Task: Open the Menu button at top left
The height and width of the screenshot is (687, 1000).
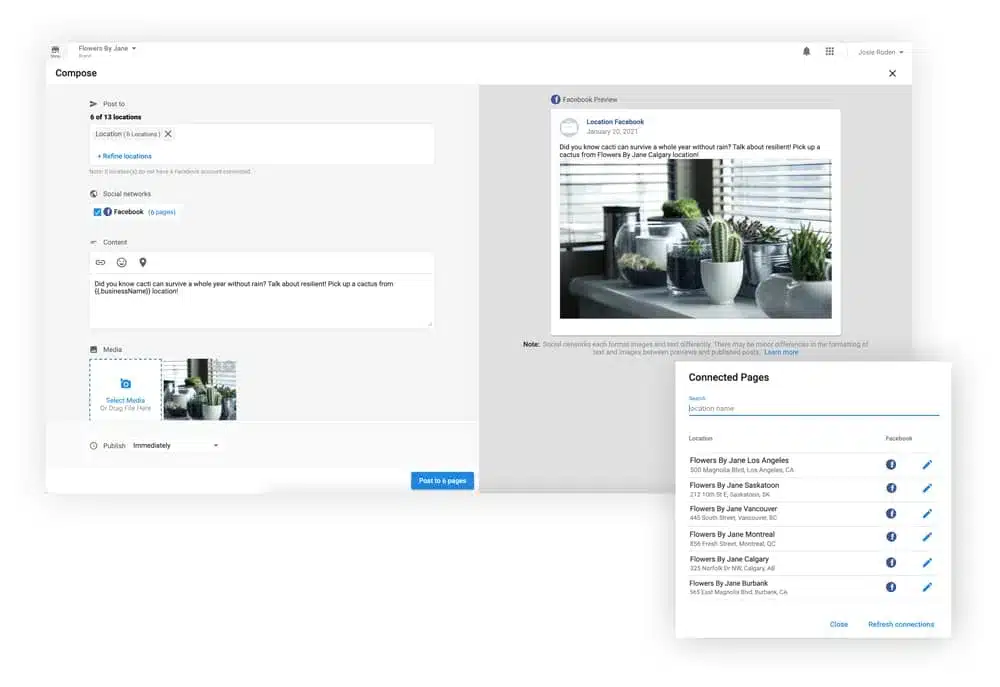Action: (x=55, y=51)
